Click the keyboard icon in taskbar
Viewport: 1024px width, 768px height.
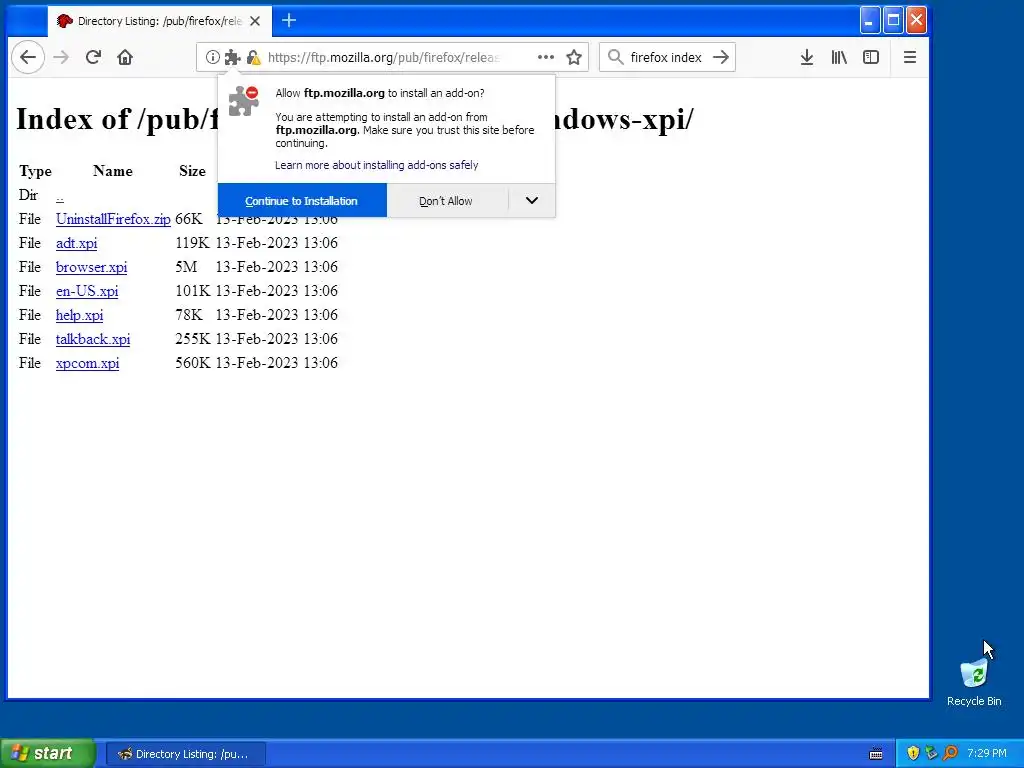(876, 754)
